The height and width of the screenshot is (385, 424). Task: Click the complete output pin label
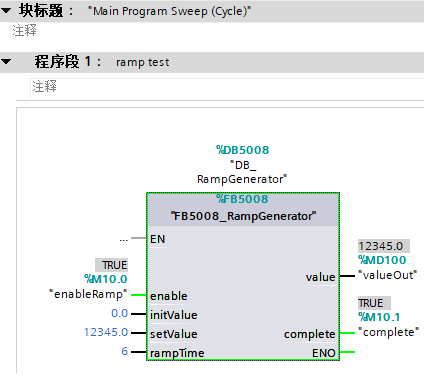point(309,334)
